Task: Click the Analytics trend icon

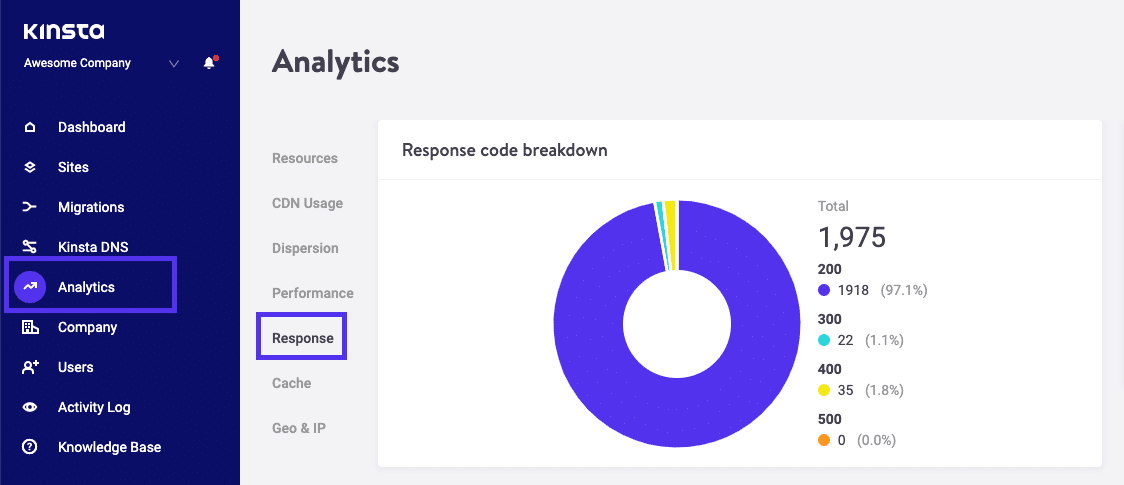Action: 30,287
